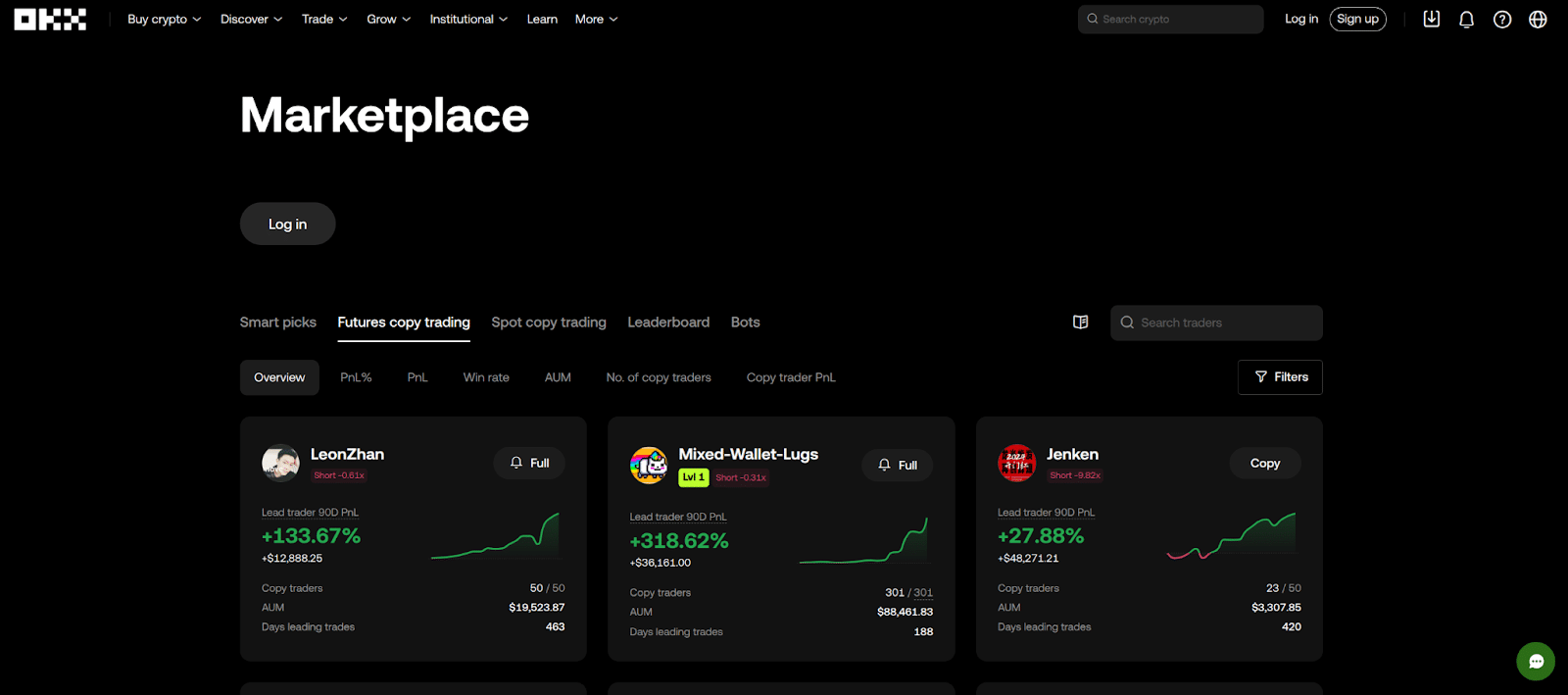The image size is (1568, 695).
Task: Click the Copy button on Jenken's card
Action: pos(1265,464)
